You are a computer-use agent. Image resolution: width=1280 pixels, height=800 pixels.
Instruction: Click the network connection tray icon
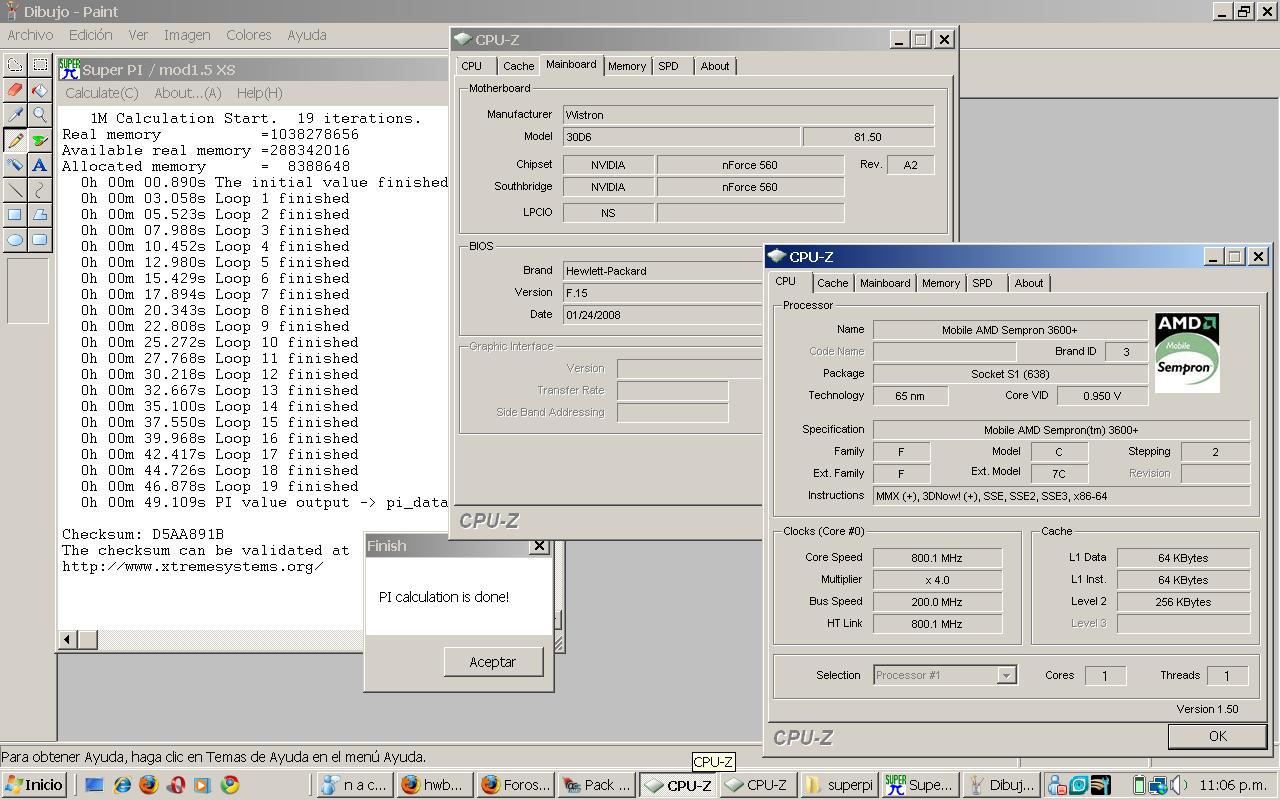pos(1158,785)
